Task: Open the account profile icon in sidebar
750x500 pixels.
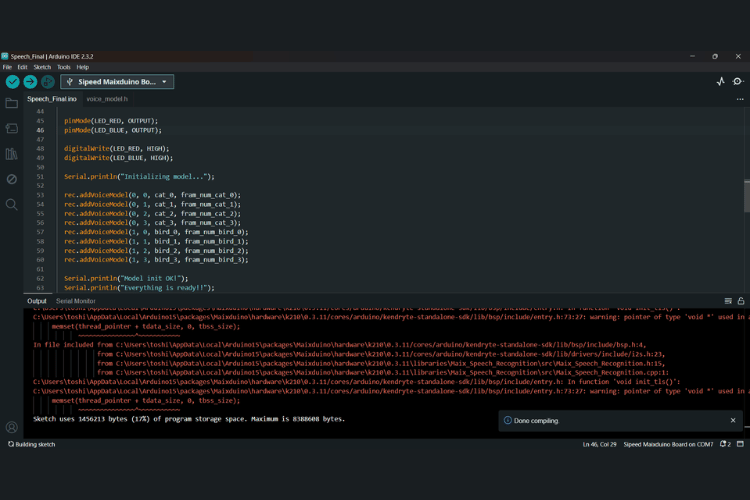Action: coord(11,427)
